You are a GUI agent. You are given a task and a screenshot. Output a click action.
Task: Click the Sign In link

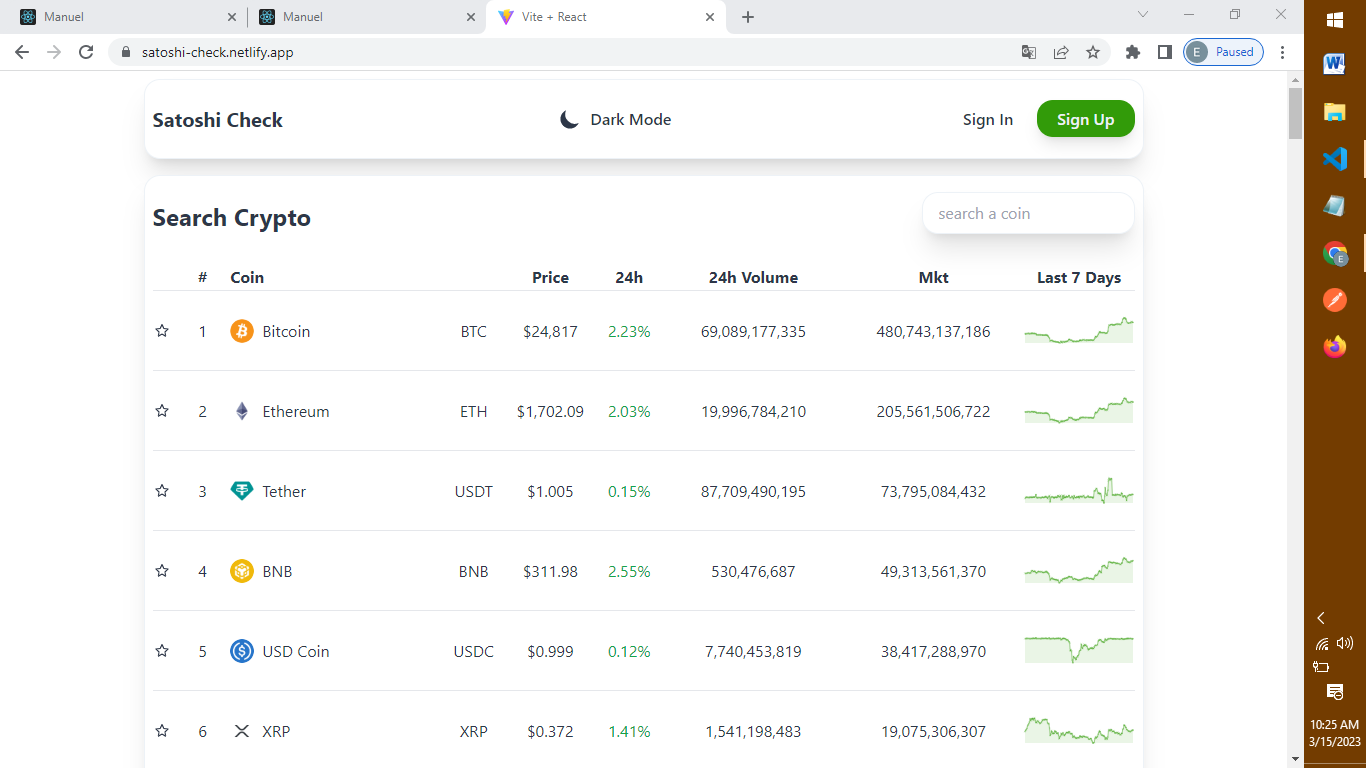(988, 120)
